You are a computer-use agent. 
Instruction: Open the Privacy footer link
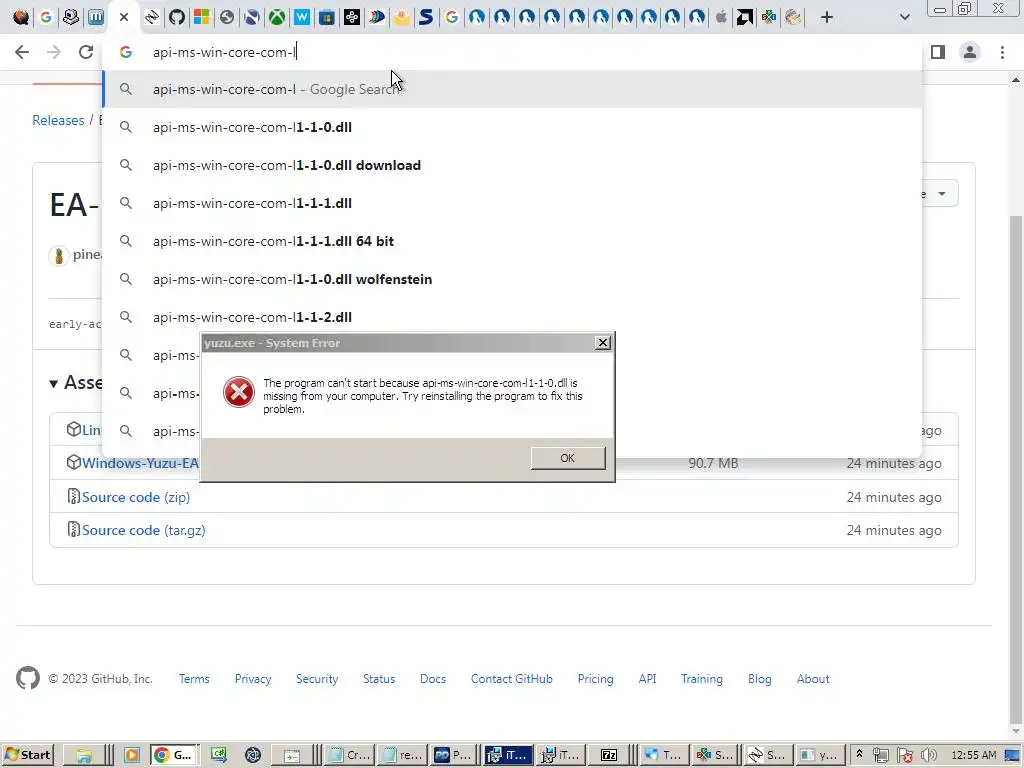coord(253,679)
